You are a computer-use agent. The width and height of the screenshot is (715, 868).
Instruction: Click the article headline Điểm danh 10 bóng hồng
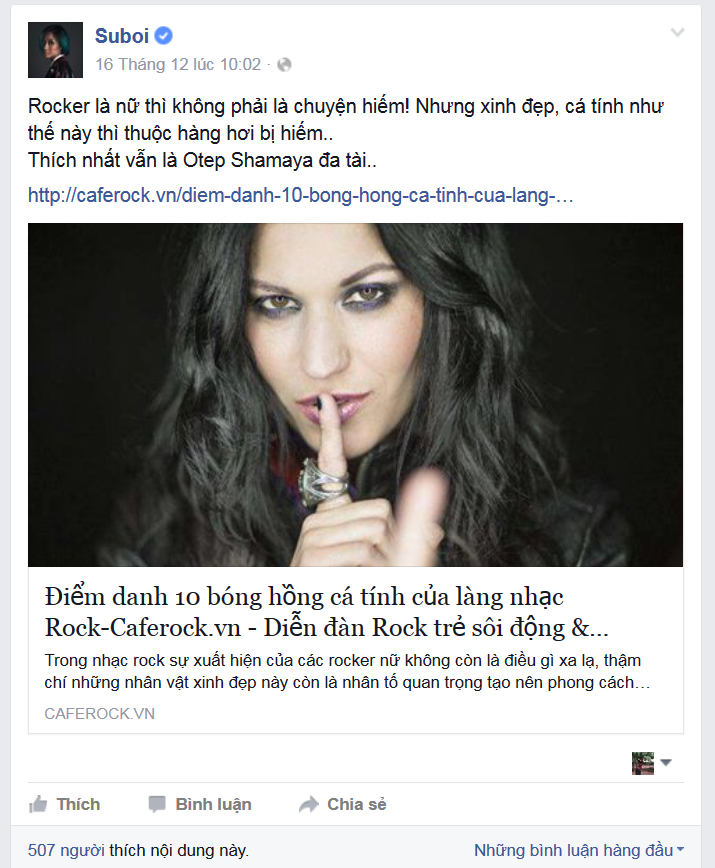(x=327, y=612)
